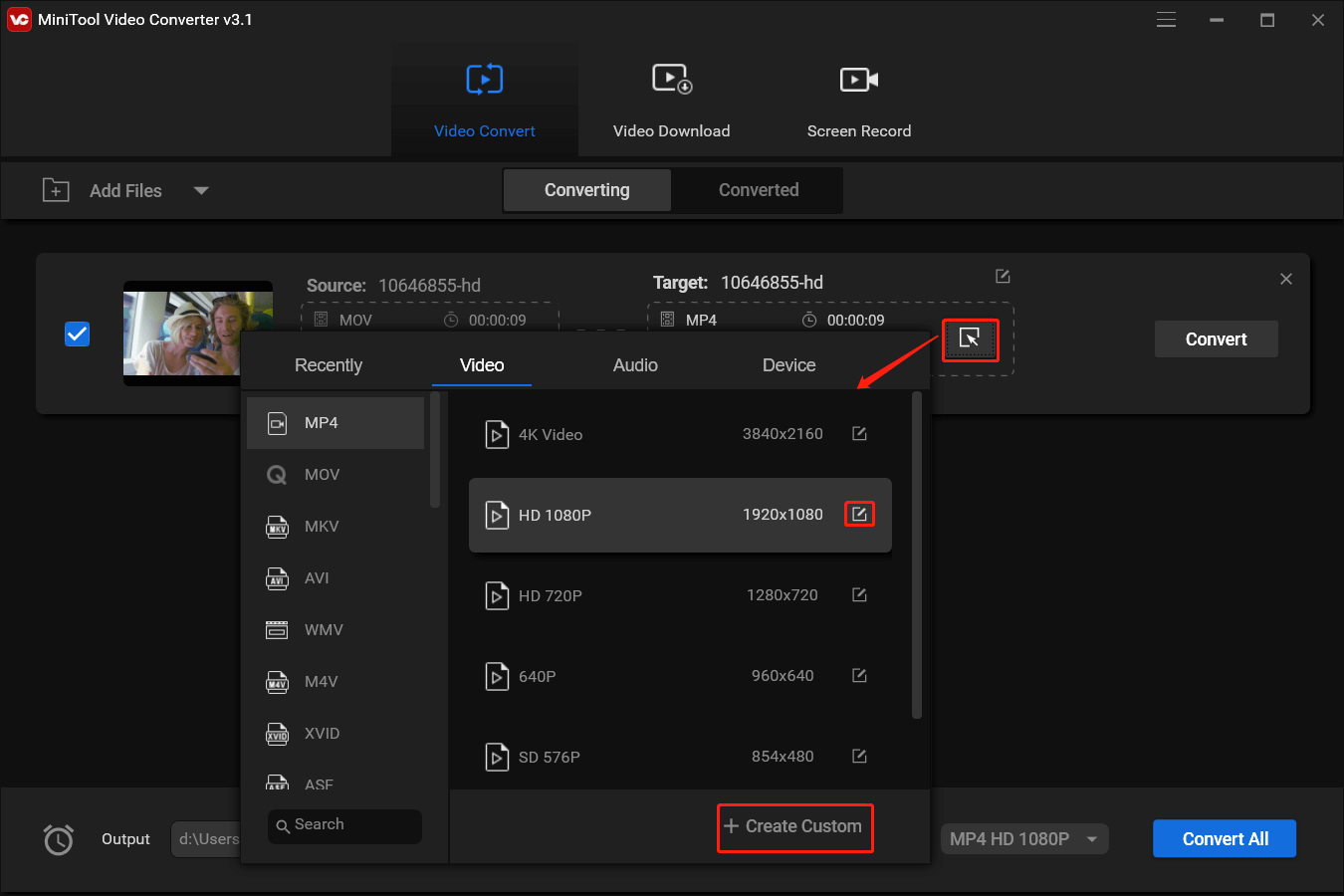The width and height of the screenshot is (1344, 896).
Task: Open the Screen Record module icon
Action: pos(858,80)
